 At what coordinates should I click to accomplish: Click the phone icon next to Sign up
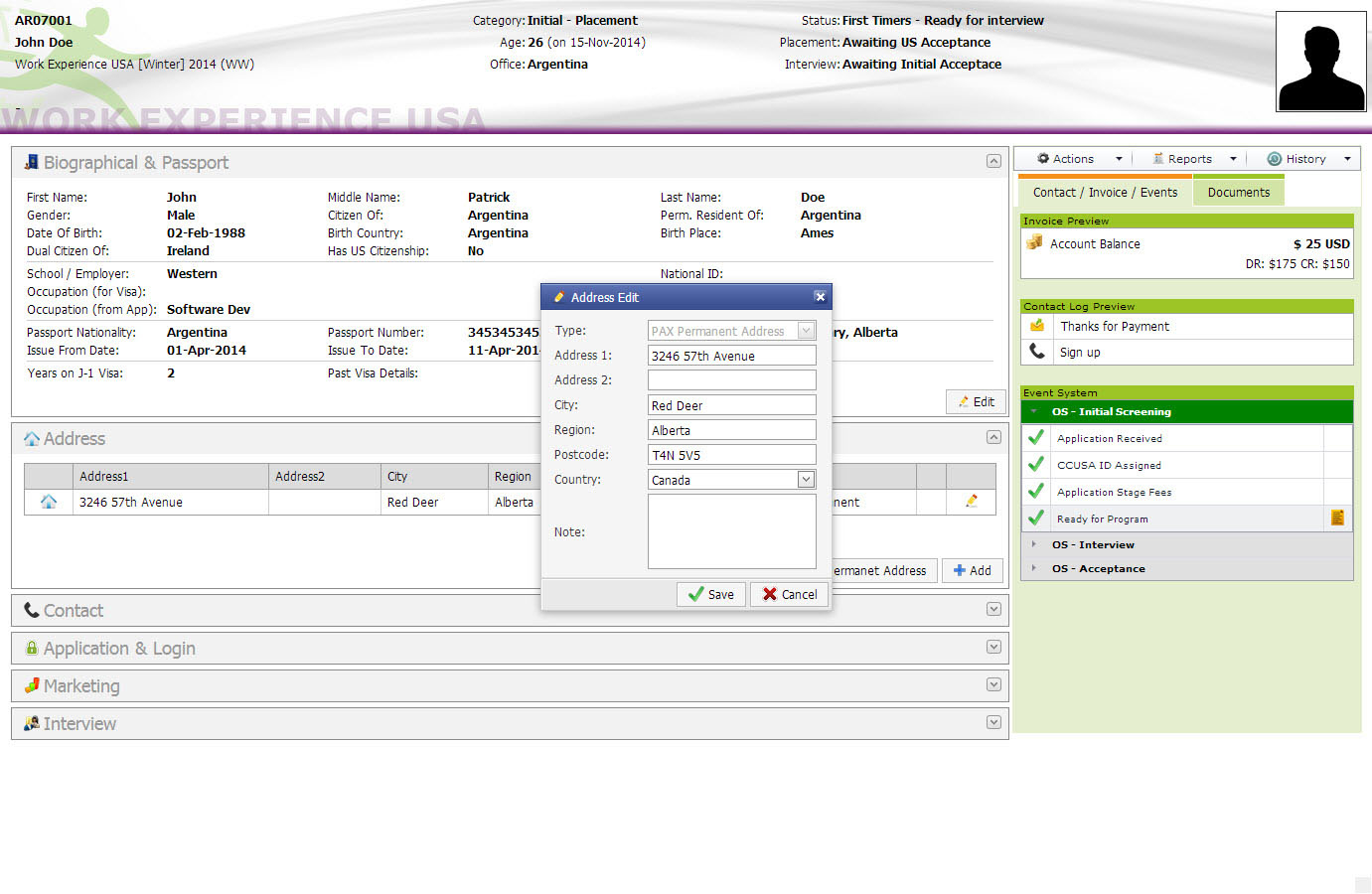pyautogui.click(x=1037, y=352)
